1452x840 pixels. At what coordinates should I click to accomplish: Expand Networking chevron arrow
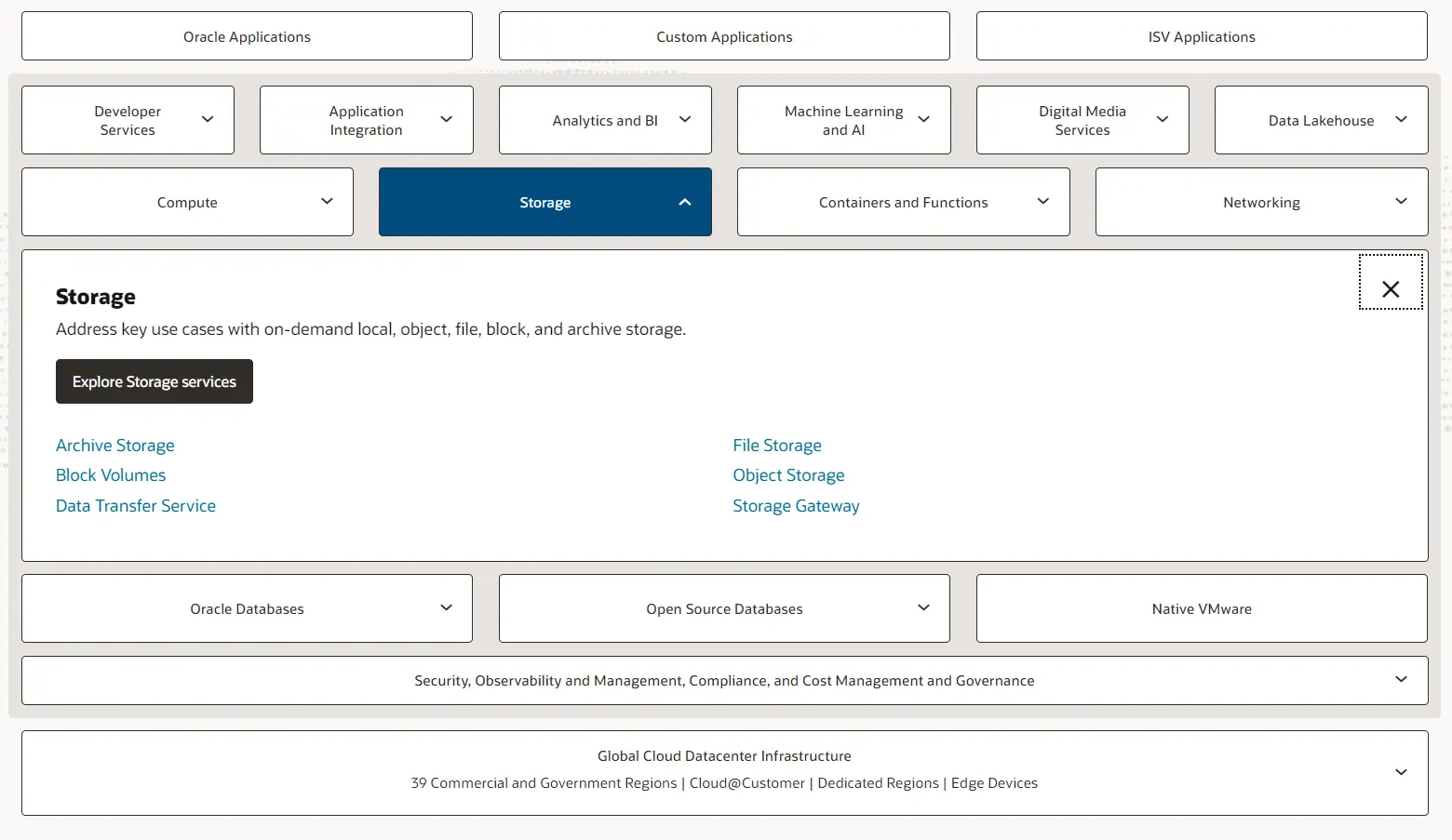point(1401,201)
